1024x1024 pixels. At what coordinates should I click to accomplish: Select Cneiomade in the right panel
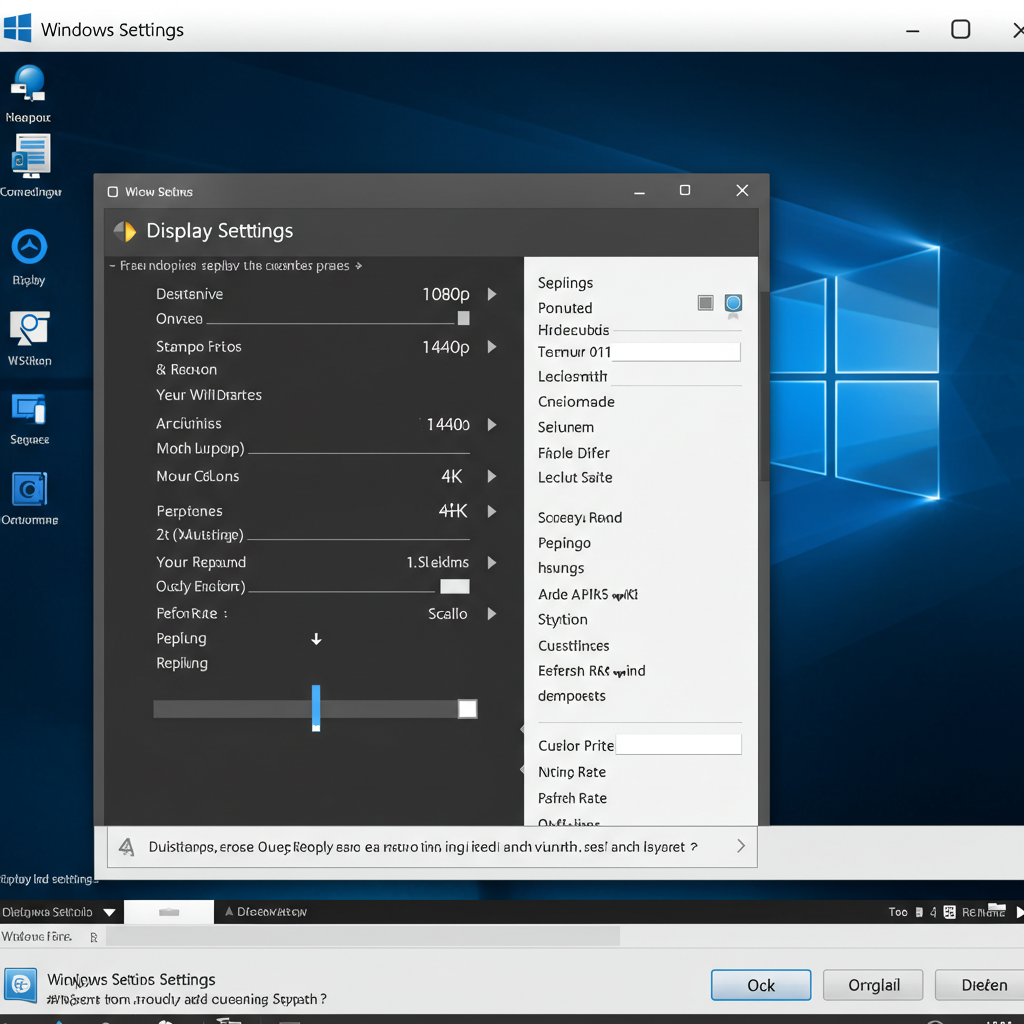576,402
